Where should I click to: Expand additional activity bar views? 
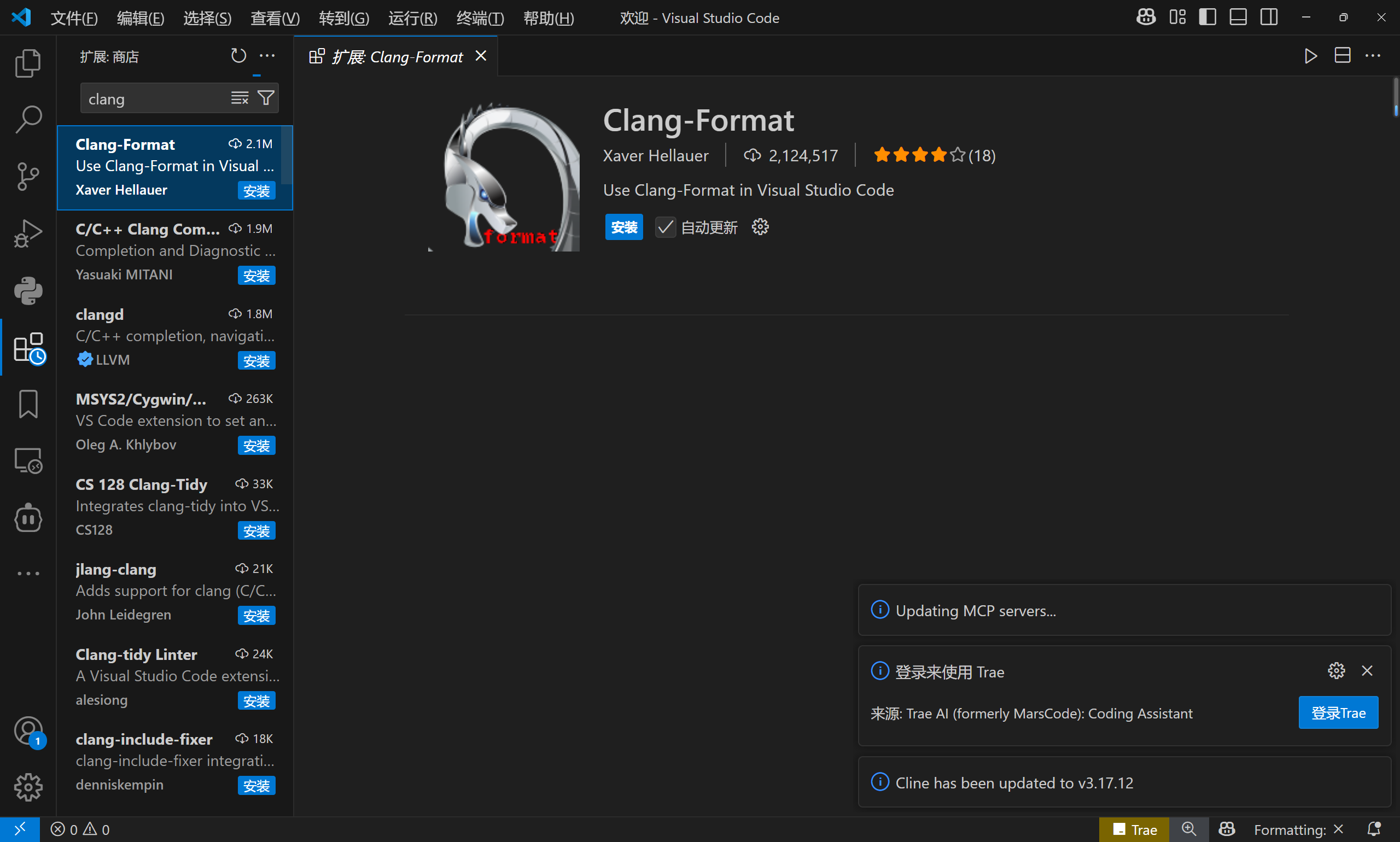[28, 574]
